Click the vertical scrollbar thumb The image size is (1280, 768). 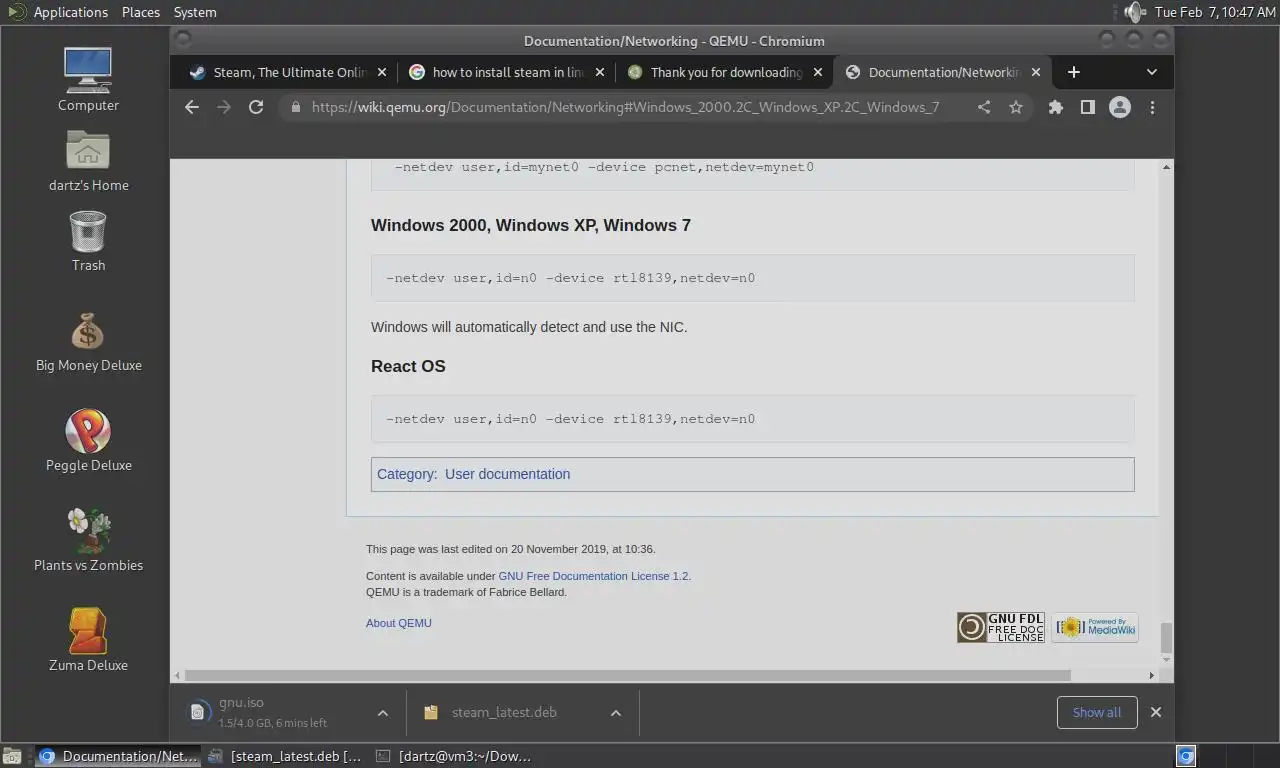[x=1166, y=638]
